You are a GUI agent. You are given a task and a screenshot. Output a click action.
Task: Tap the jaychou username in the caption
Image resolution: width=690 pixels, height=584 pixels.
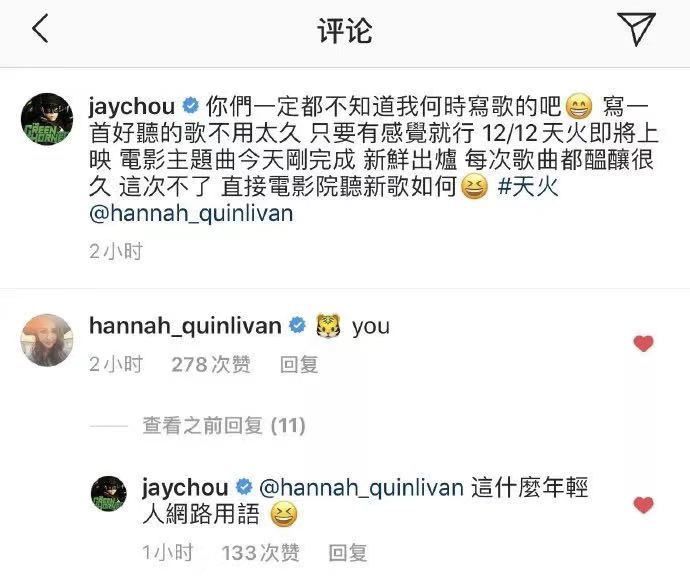pos(132,107)
